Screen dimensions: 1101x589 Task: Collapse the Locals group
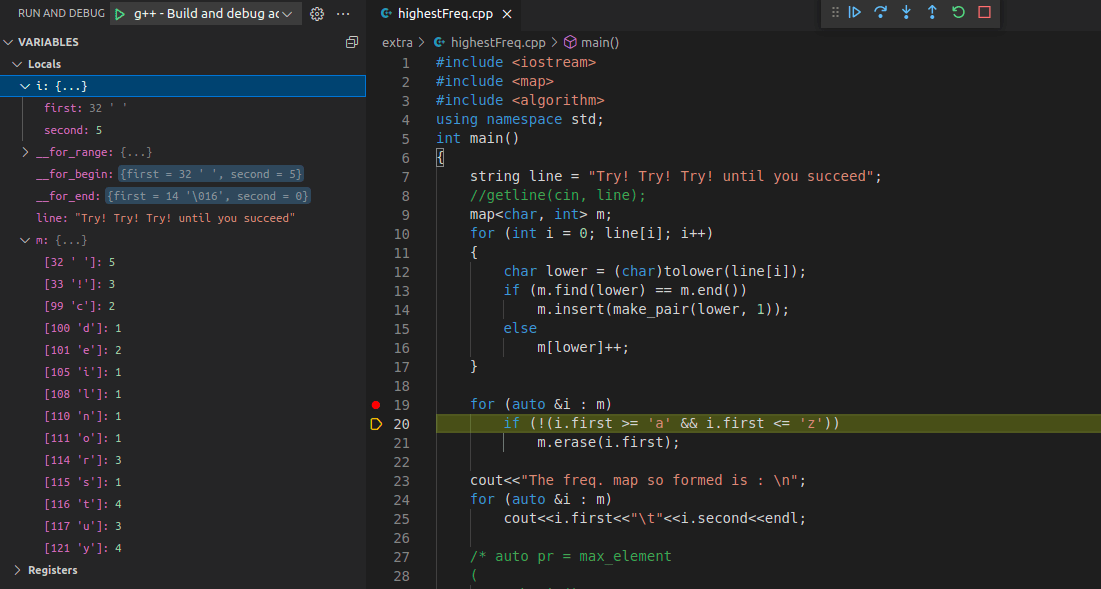(16, 62)
